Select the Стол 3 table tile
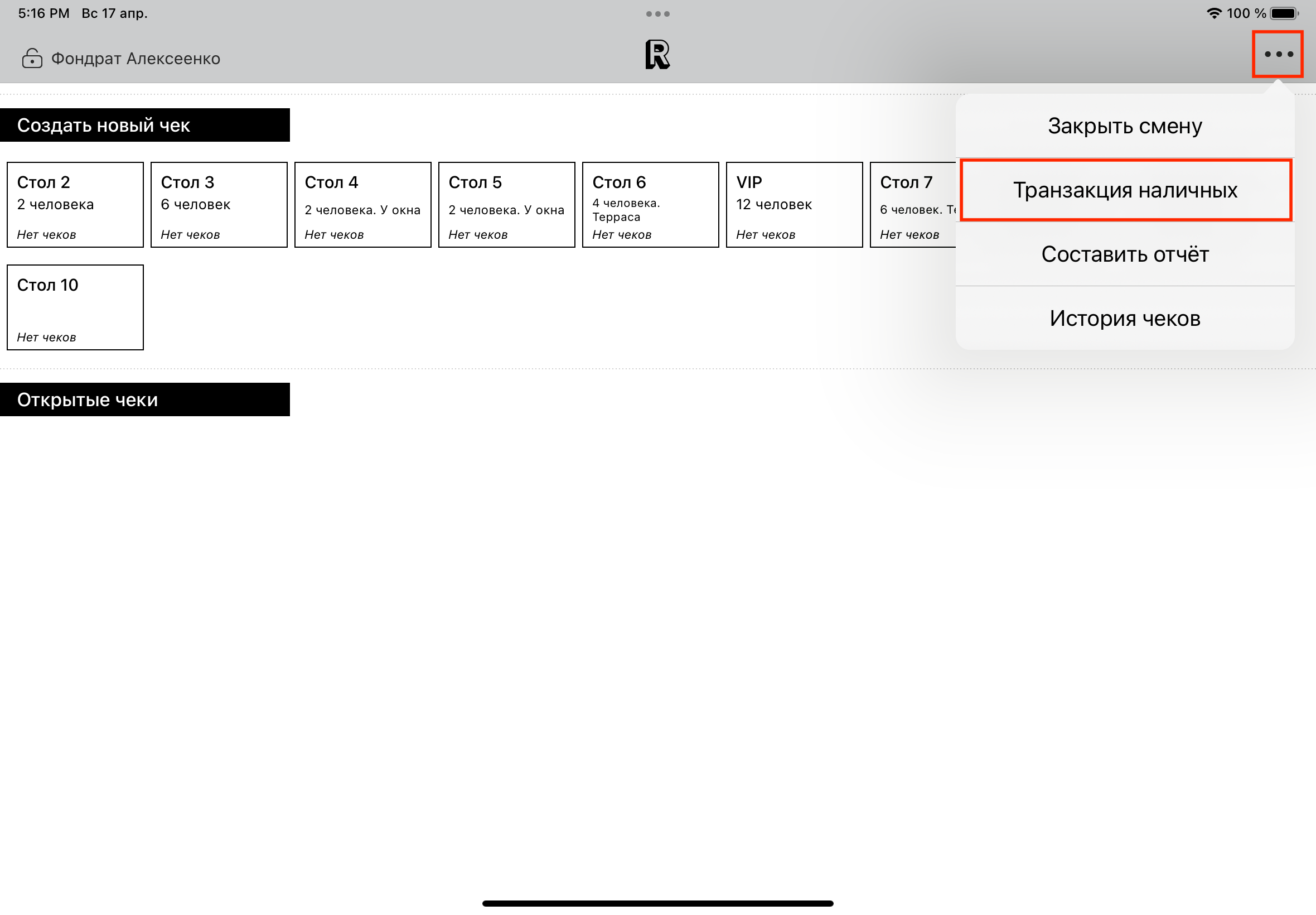The height and width of the screenshot is (915, 1316). click(x=219, y=205)
